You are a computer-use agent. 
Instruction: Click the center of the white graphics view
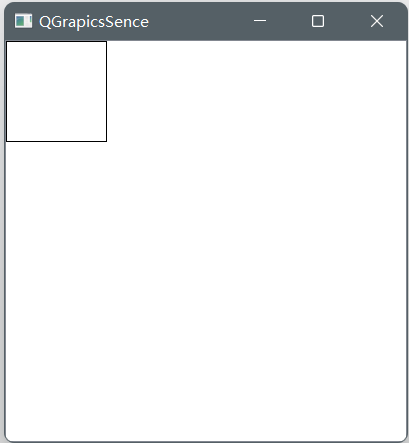click(206, 241)
